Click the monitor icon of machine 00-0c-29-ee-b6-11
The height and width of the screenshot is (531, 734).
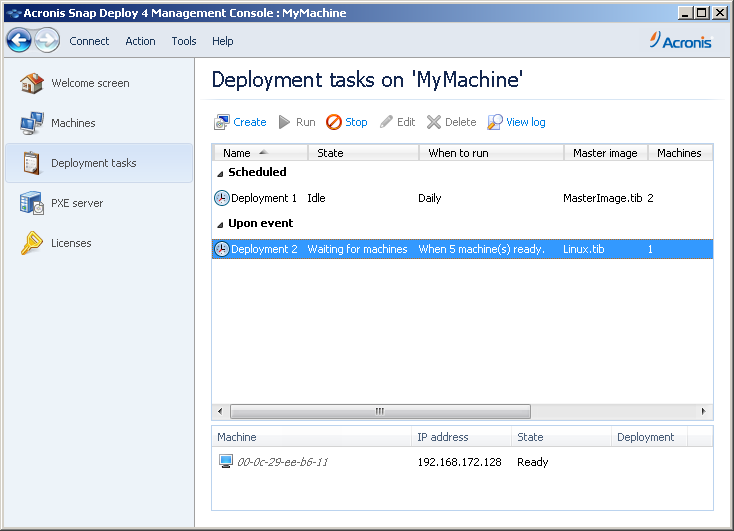(226, 462)
